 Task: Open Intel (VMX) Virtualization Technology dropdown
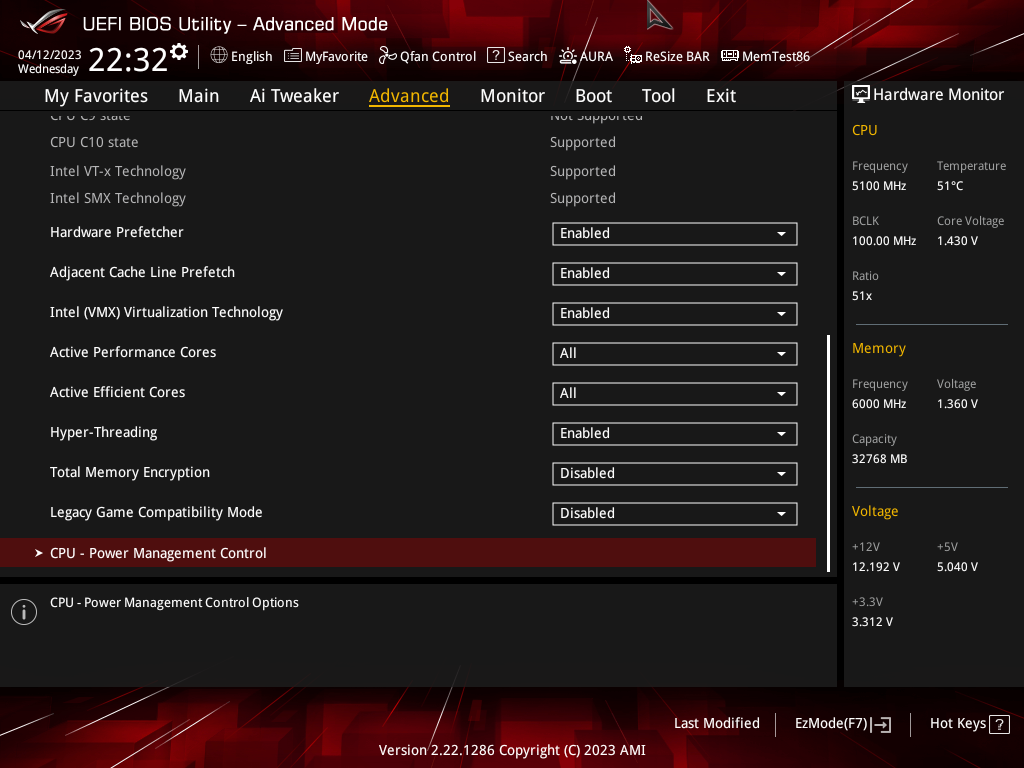coord(674,313)
